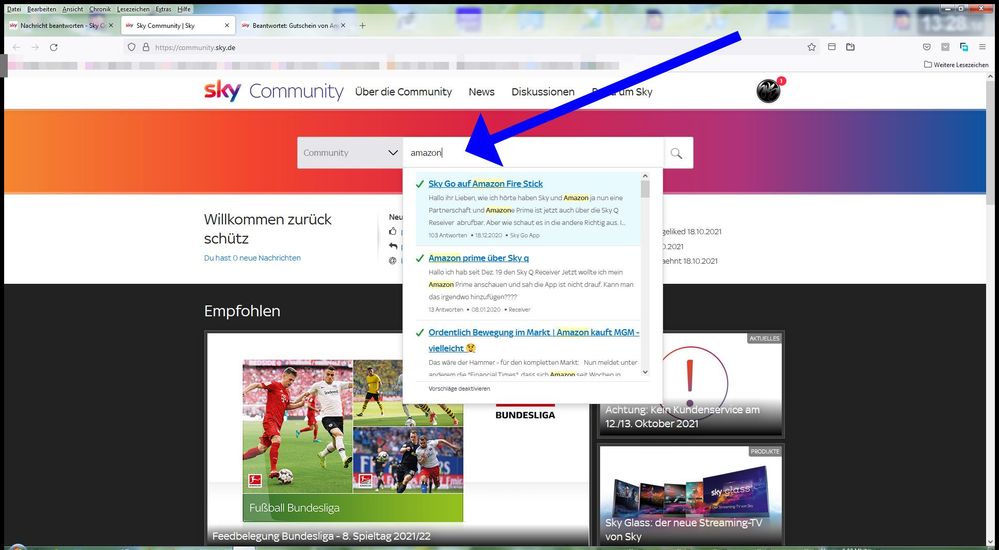Image resolution: width=999 pixels, height=550 pixels.
Task: Open Über die Community menu
Action: click(x=403, y=92)
